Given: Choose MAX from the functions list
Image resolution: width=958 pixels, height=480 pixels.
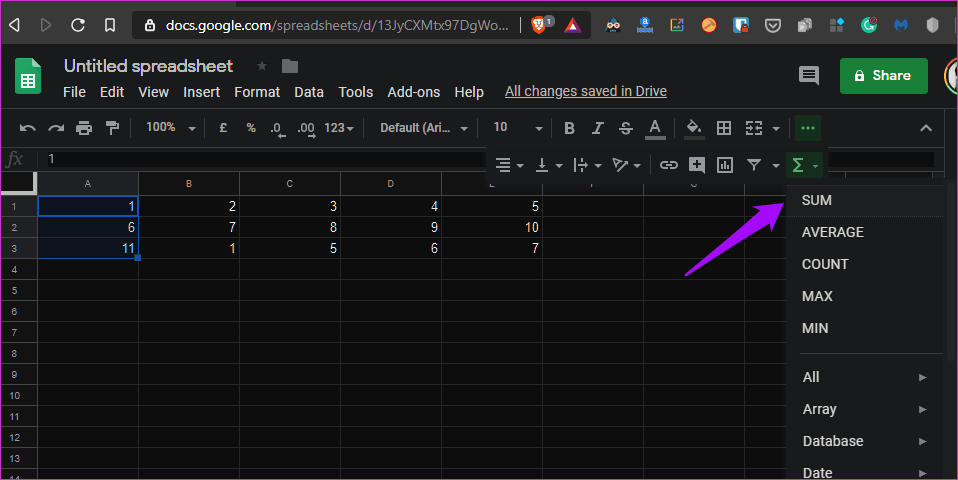Looking at the screenshot, I should 865,296.
